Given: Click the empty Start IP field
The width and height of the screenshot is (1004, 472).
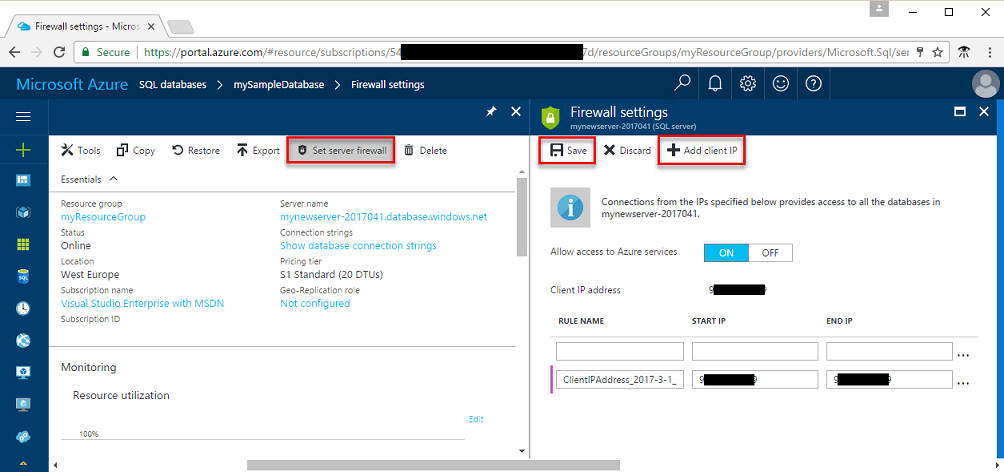Looking at the screenshot, I should click(755, 352).
